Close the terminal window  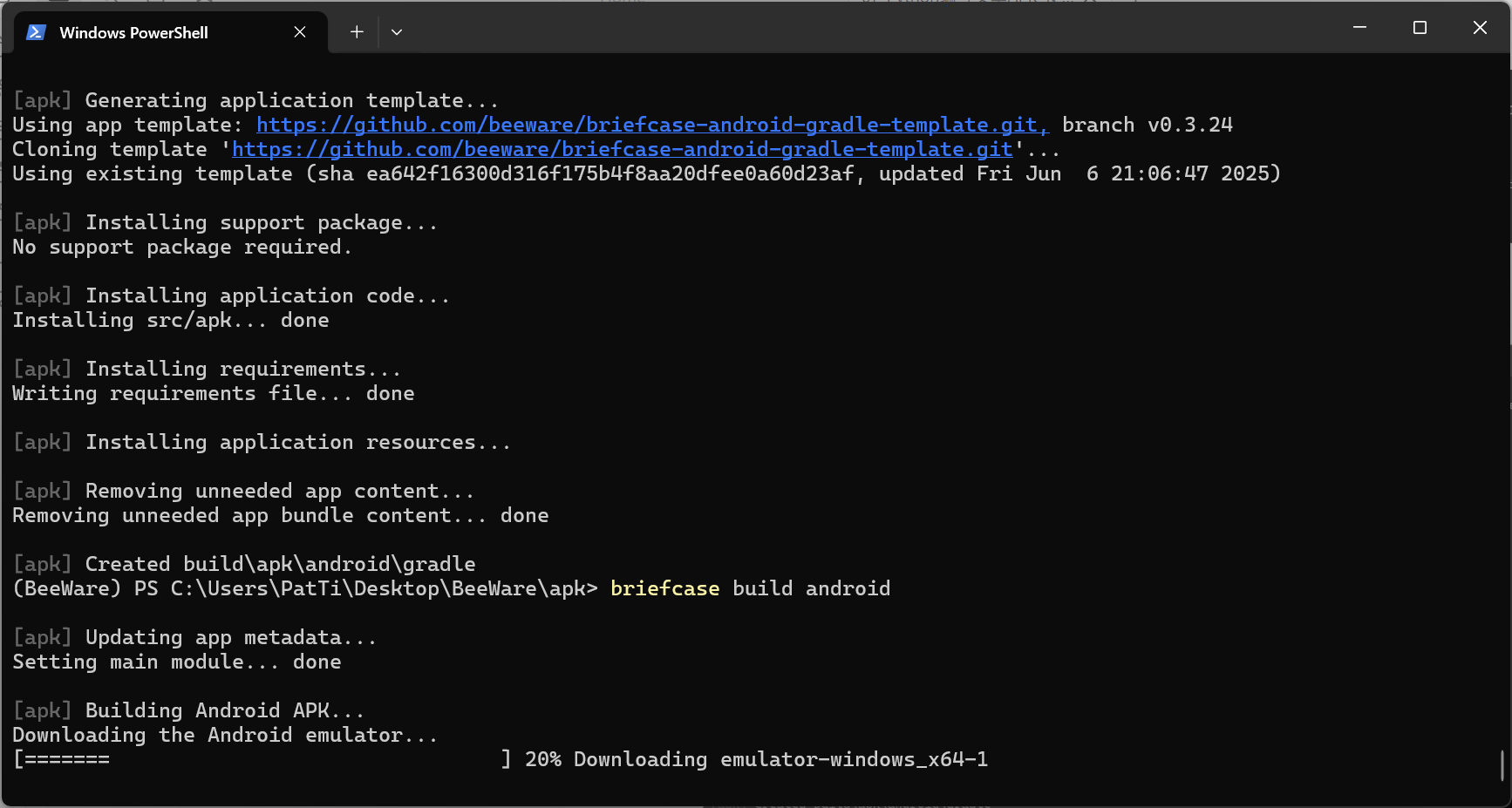pyautogui.click(x=1480, y=28)
